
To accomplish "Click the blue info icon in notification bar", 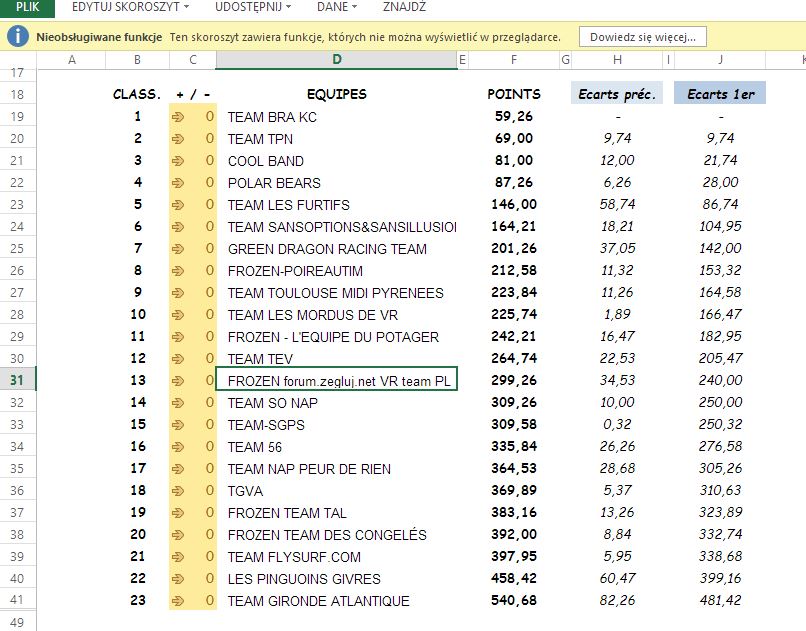I will click(x=18, y=37).
